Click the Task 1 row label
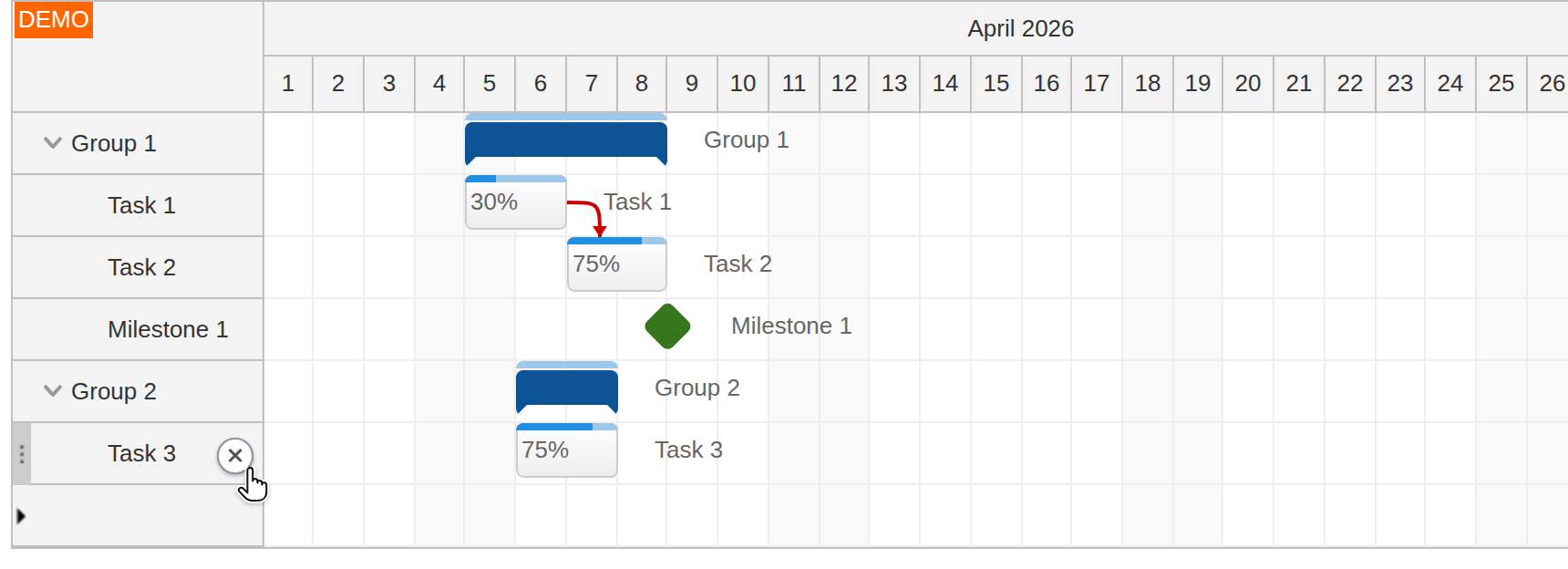The image size is (1568, 569). 141,205
